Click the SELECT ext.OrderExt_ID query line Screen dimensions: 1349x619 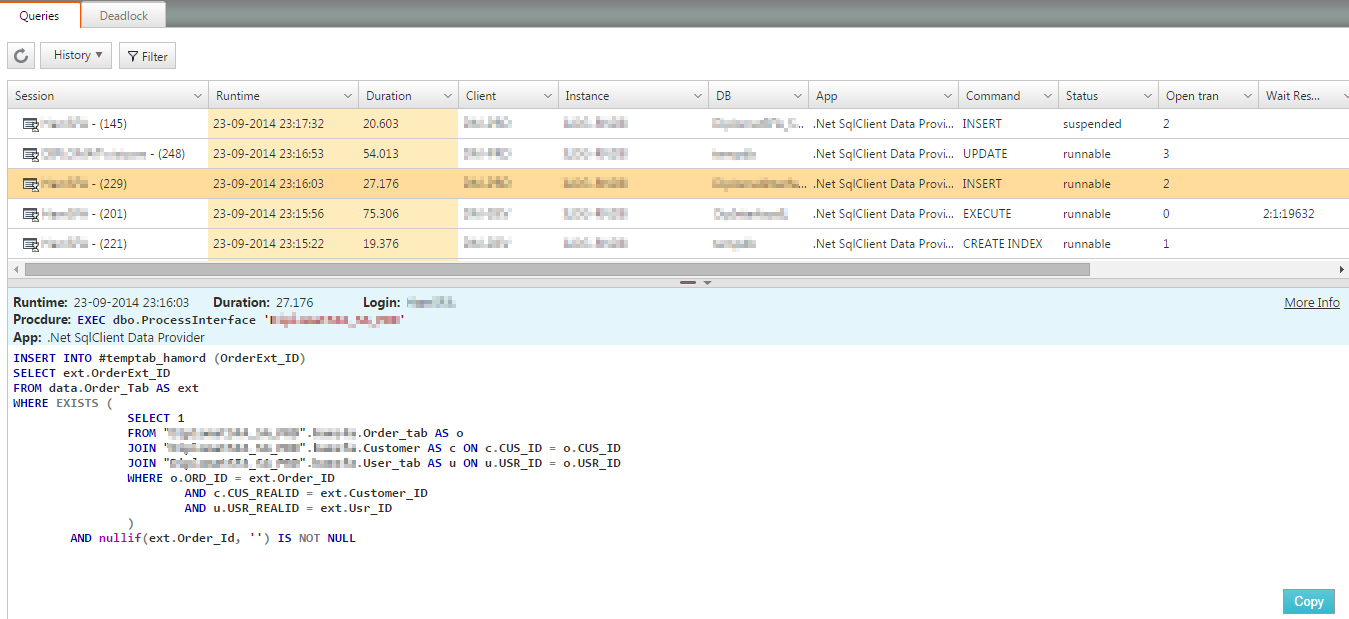click(x=92, y=373)
